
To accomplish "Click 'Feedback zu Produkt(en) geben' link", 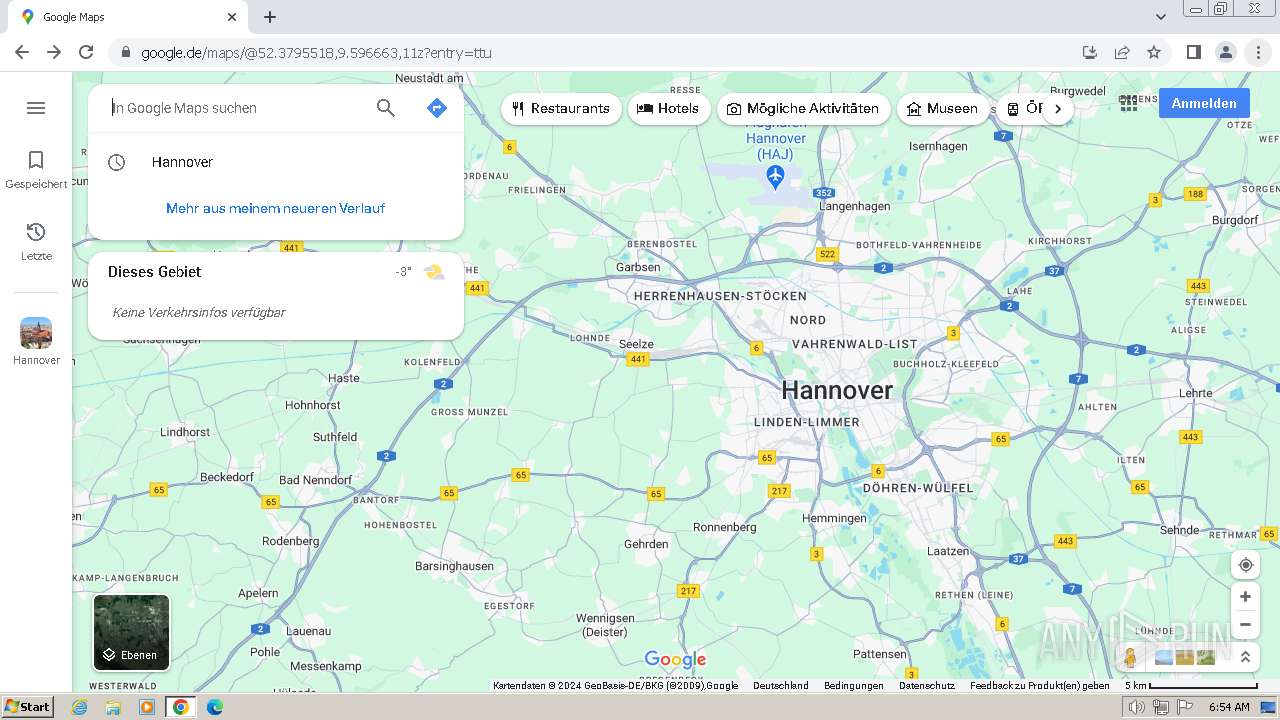I will coord(1040,686).
